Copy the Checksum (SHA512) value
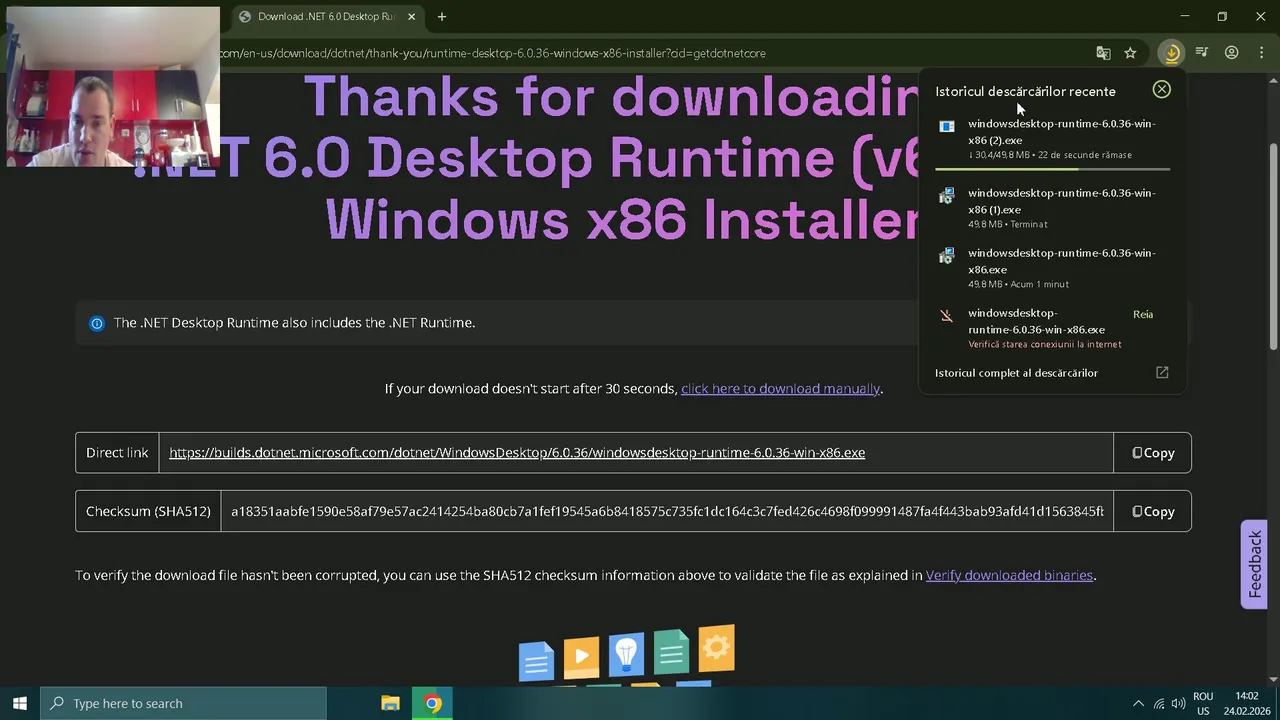This screenshot has width=1280, height=720. click(1152, 511)
